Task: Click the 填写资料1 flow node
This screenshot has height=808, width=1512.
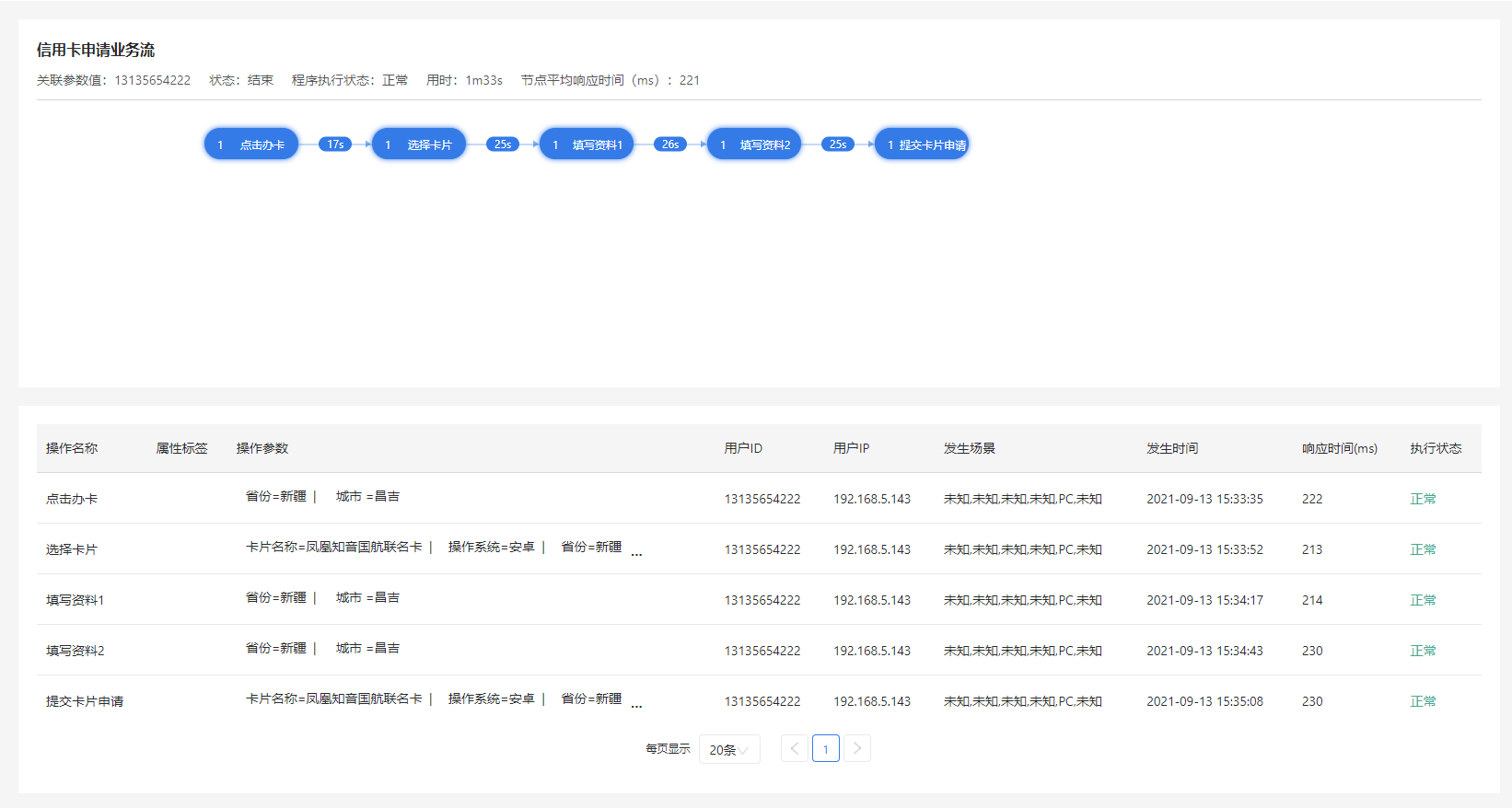Action: pyautogui.click(x=587, y=144)
